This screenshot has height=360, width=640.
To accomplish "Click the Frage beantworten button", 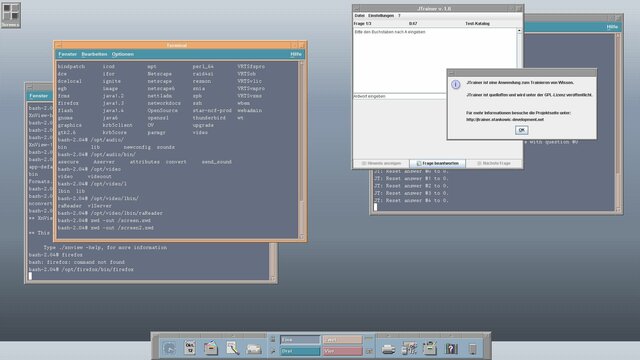I will pos(438,163).
